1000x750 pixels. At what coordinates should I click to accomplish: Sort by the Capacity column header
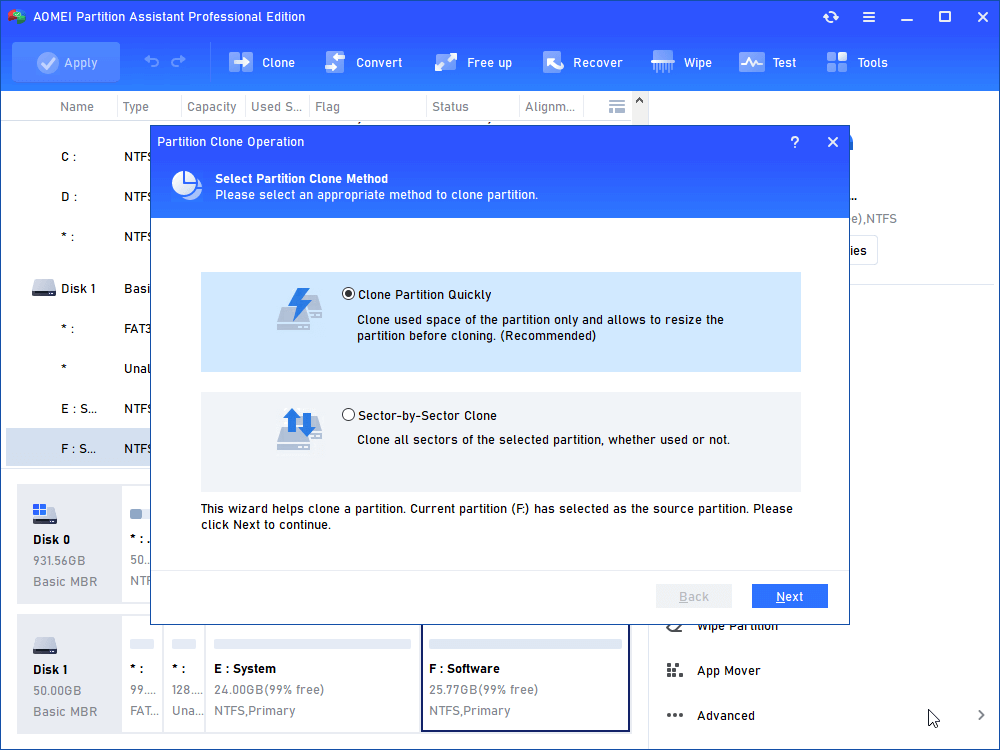pyautogui.click(x=212, y=107)
